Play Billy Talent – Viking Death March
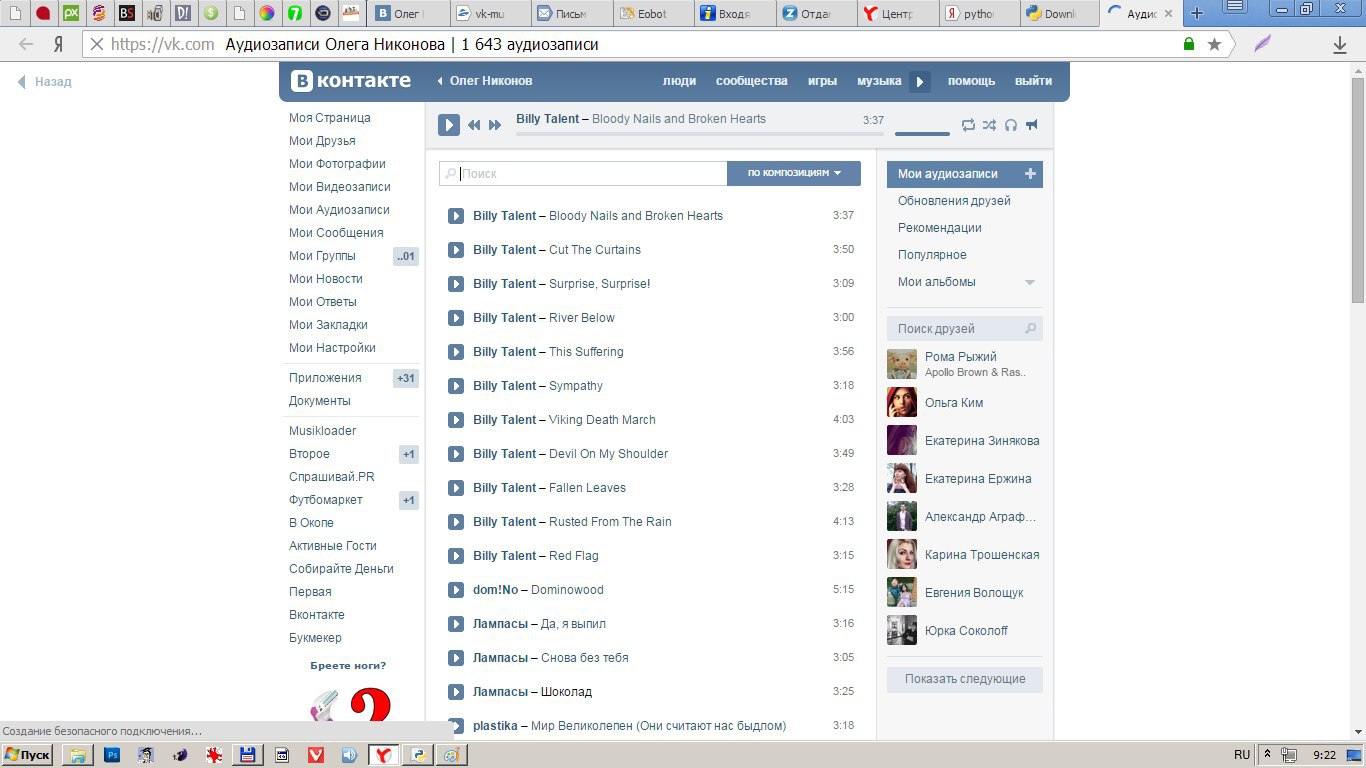The width and height of the screenshot is (1366, 768). coord(456,420)
